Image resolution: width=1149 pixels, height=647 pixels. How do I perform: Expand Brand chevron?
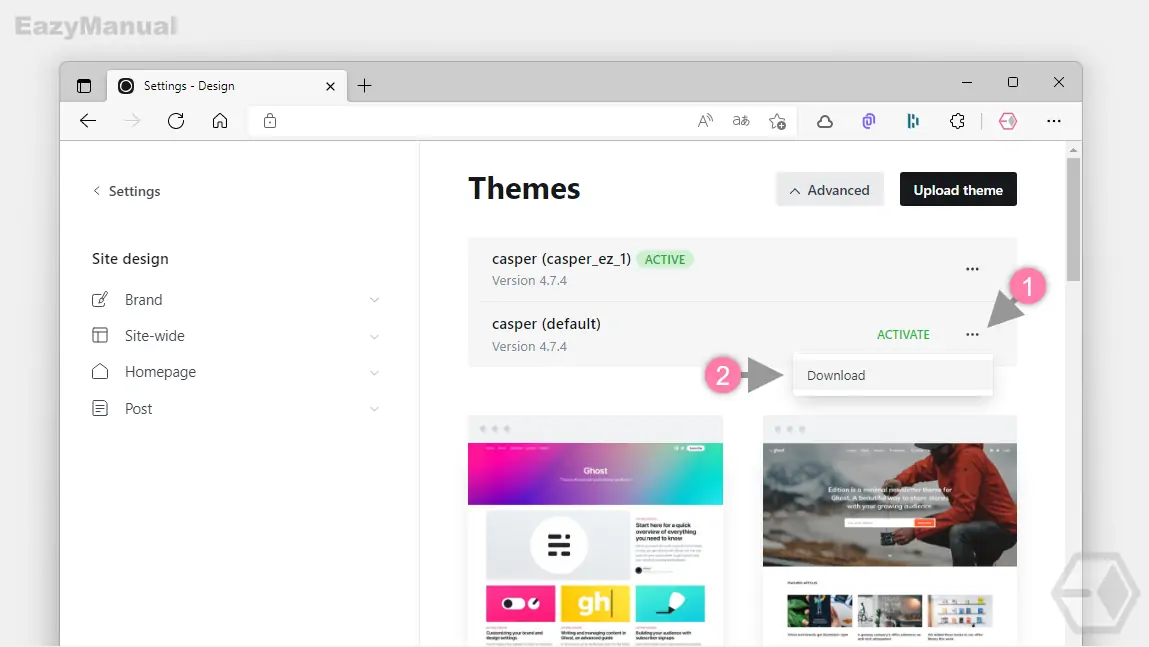[x=374, y=300]
